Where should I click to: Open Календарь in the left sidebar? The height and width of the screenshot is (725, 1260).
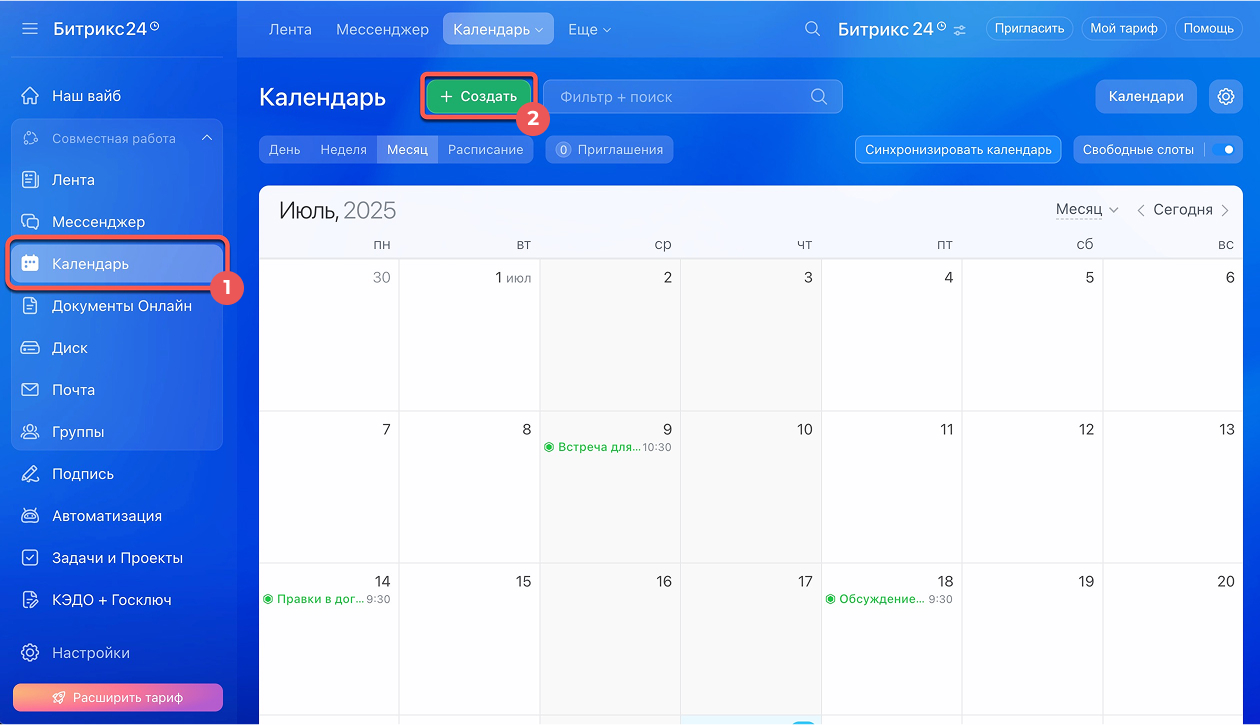tap(118, 264)
